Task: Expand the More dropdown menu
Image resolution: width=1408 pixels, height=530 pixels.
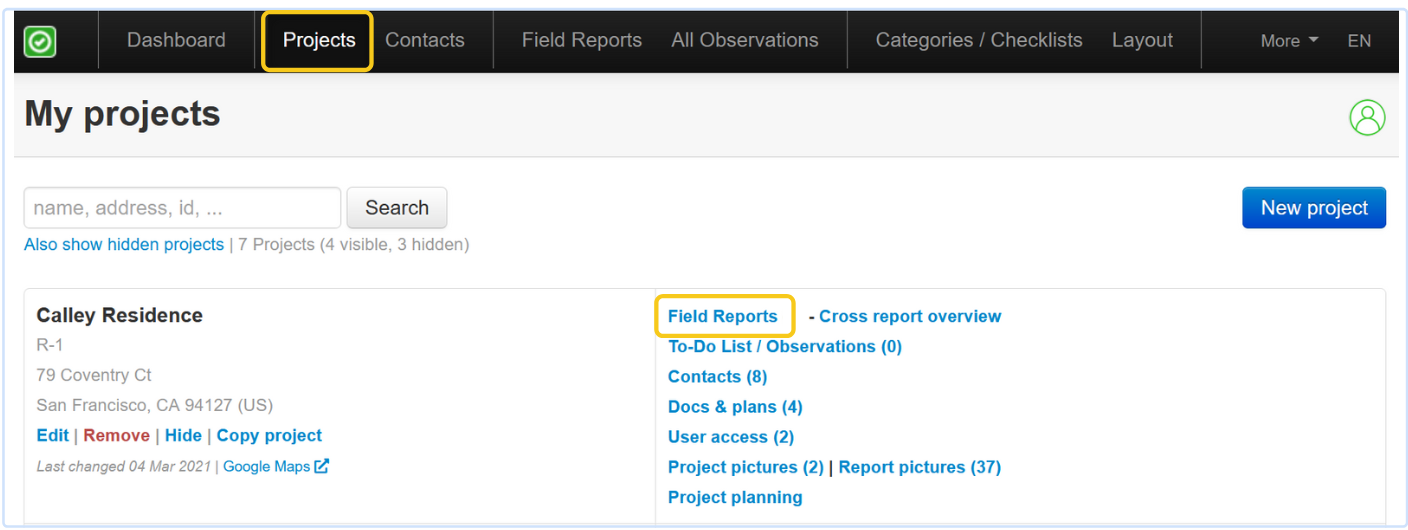Action: (x=1289, y=41)
